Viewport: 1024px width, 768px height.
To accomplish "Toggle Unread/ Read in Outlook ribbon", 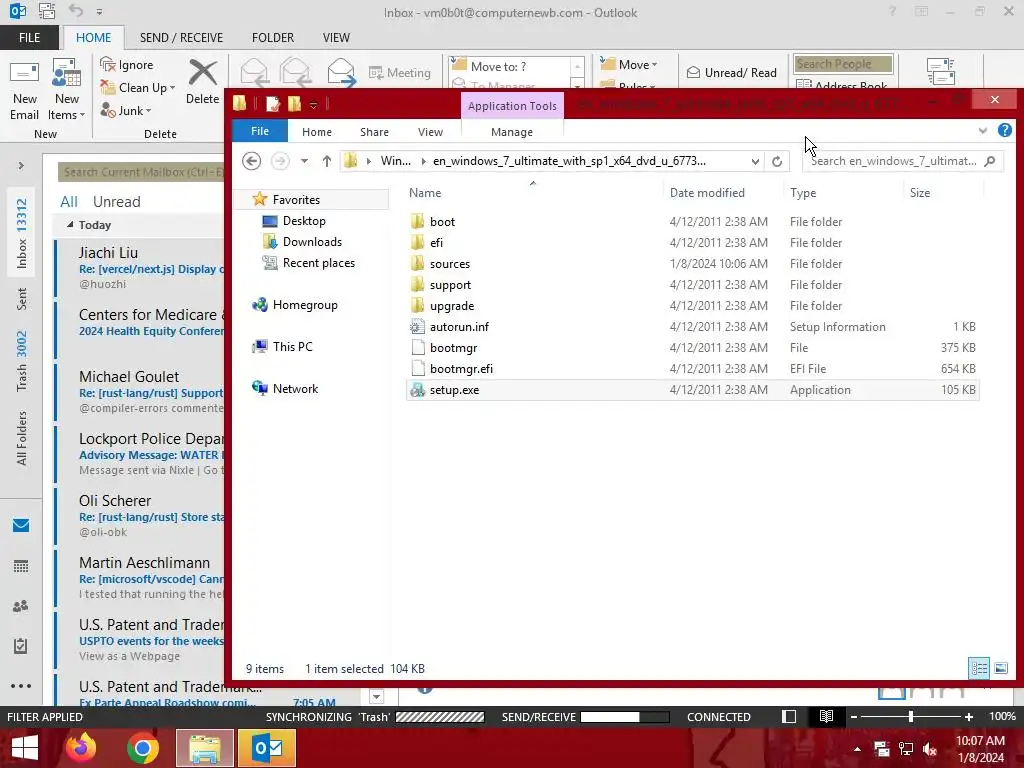I will click(732, 72).
